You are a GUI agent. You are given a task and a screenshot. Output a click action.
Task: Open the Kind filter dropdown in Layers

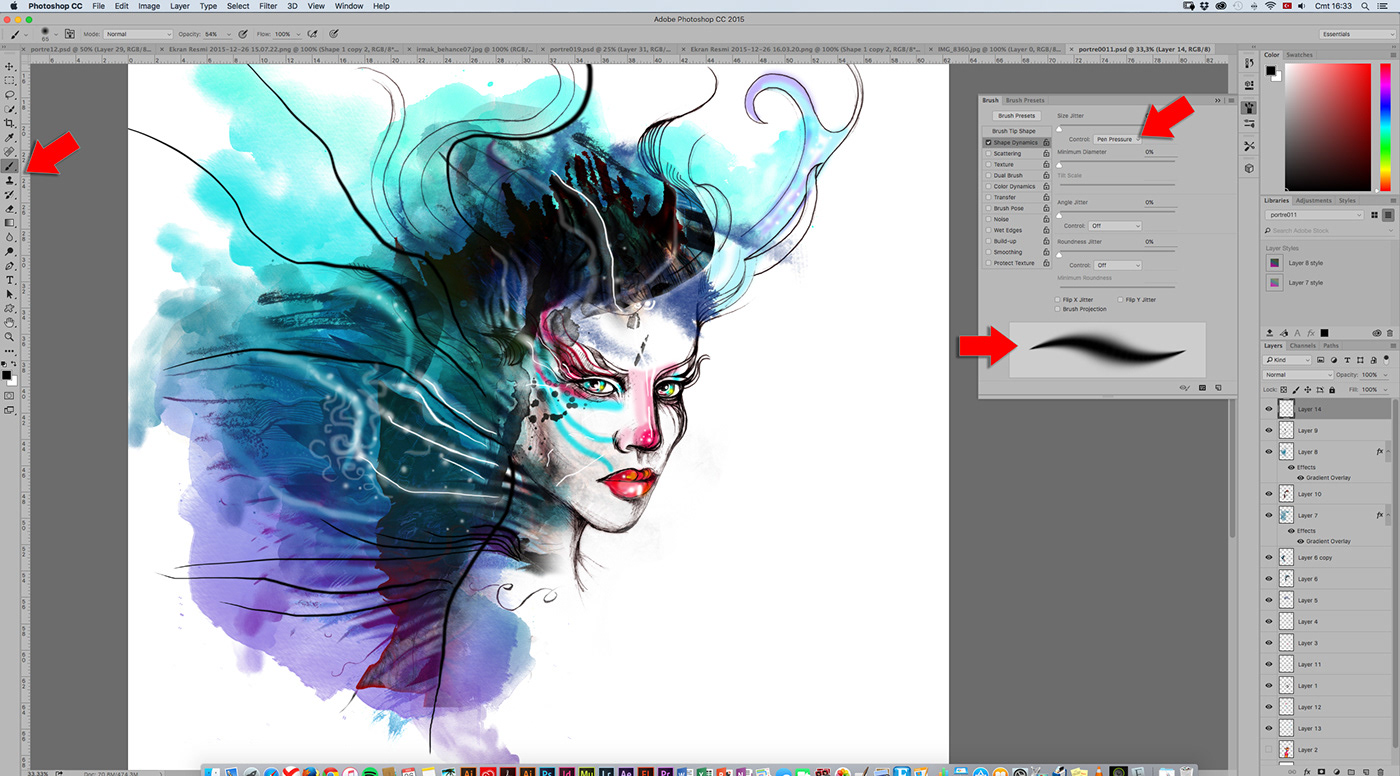pyautogui.click(x=1287, y=360)
